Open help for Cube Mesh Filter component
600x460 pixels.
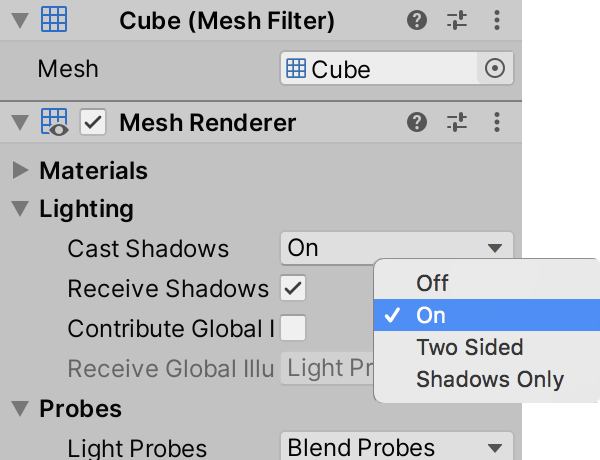(418, 21)
